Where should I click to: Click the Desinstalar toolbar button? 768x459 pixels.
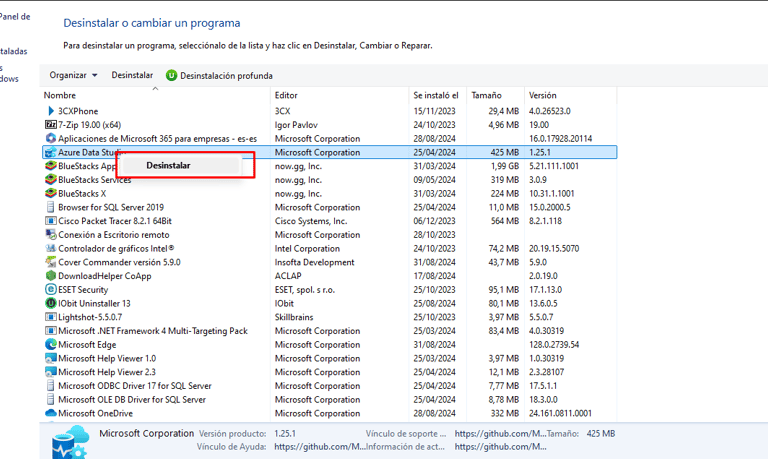[132, 75]
